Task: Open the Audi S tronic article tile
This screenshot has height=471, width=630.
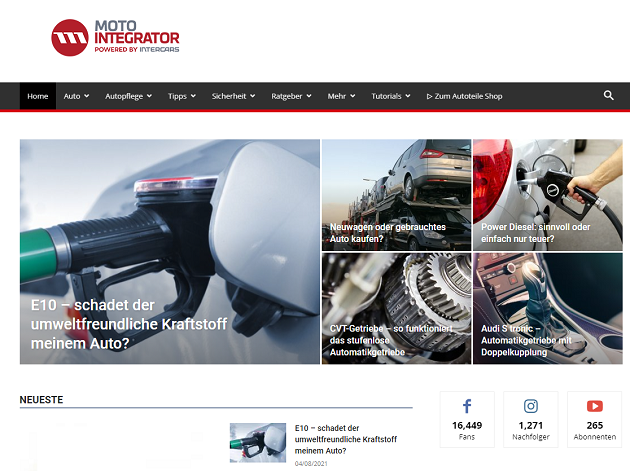Action: (x=528, y=340)
